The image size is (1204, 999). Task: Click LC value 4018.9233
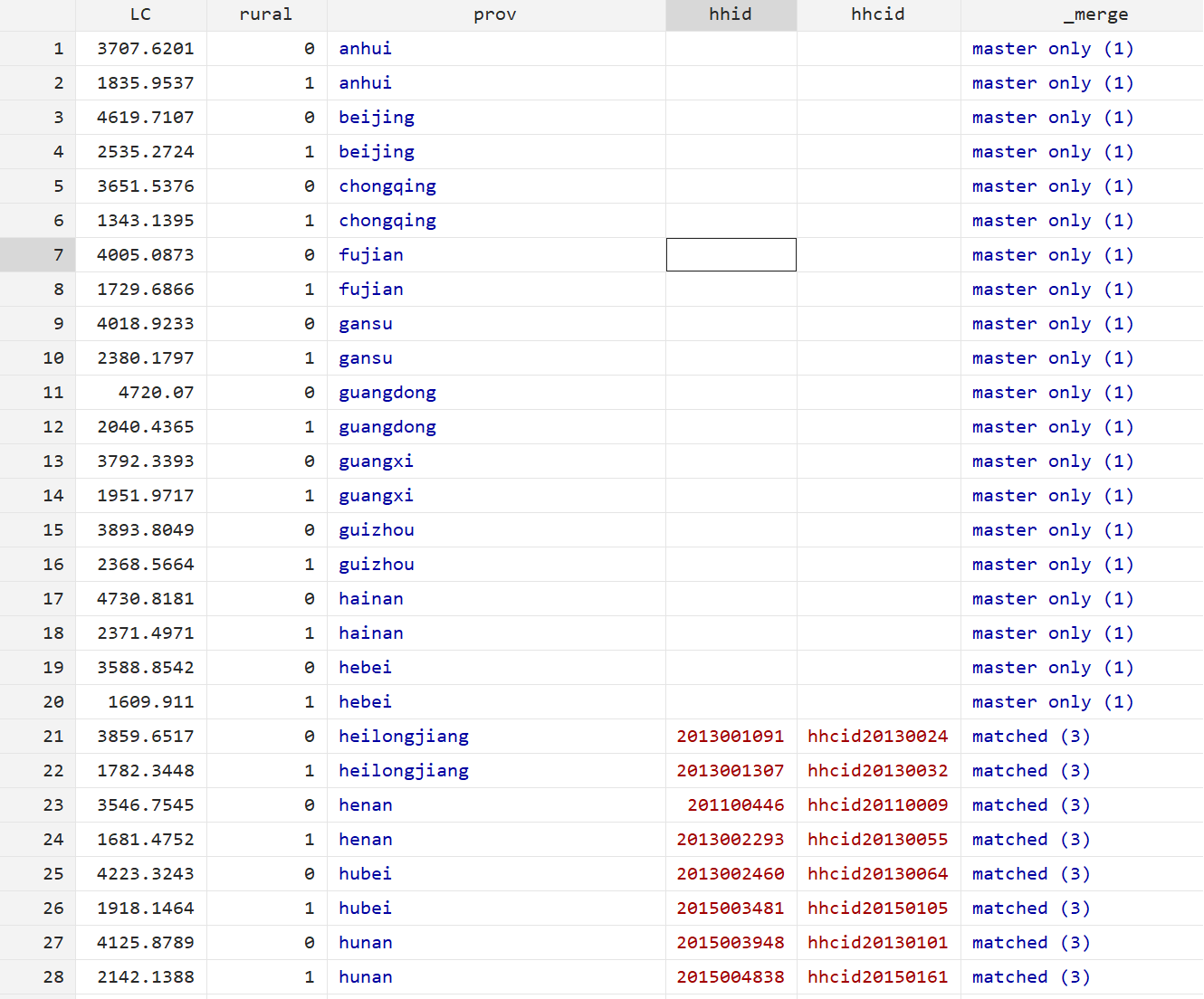[146, 324]
